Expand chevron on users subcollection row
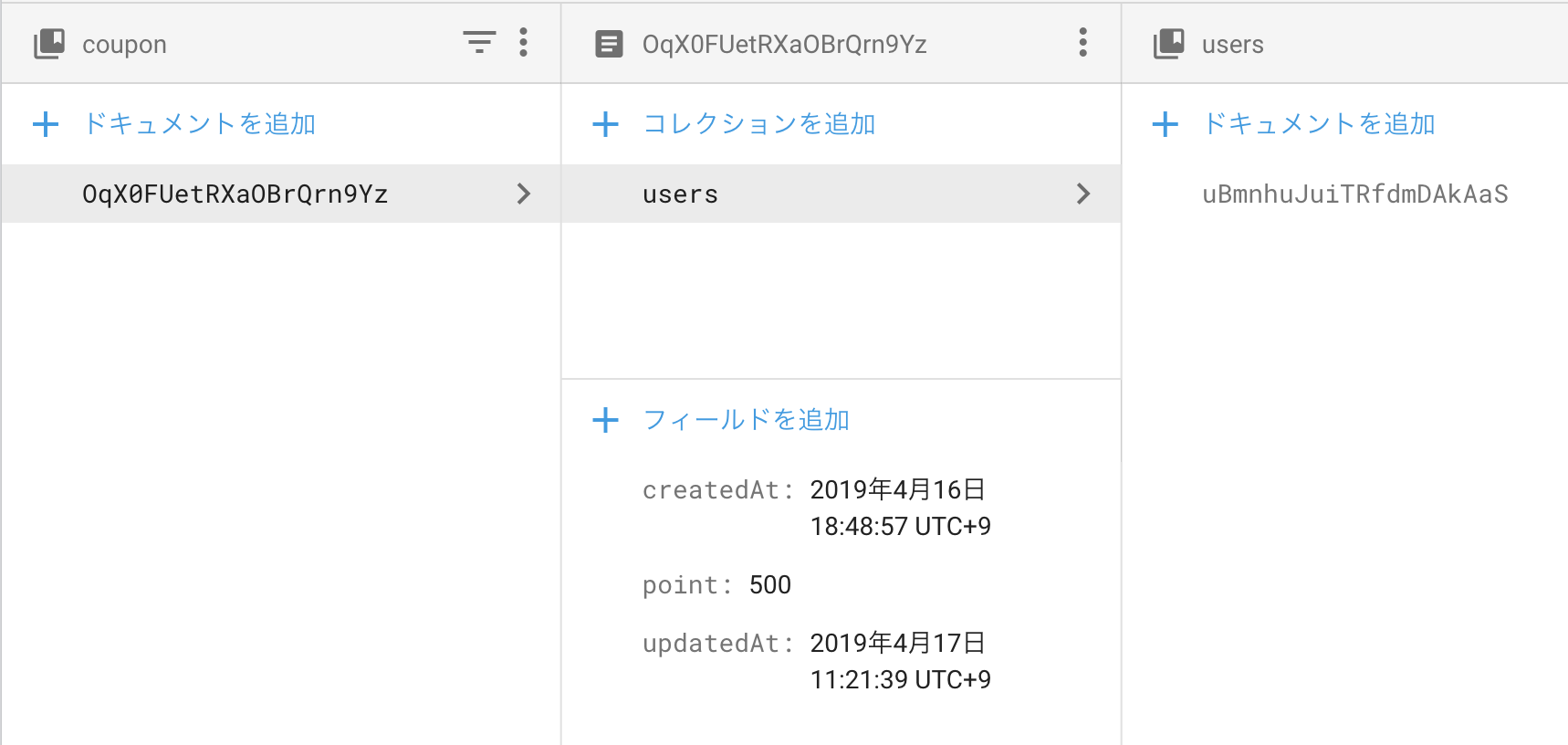 tap(1083, 194)
